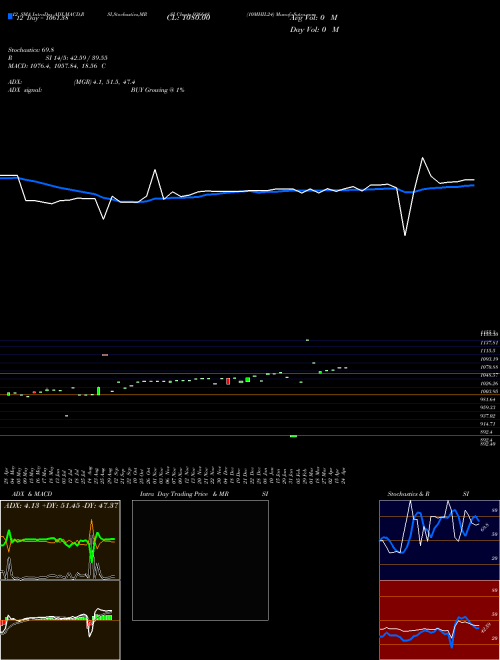The height and width of the screenshot is (660, 500).
Task: Select the 'MACD: 1076.4, 1057.84' values line
Action: point(57,66)
